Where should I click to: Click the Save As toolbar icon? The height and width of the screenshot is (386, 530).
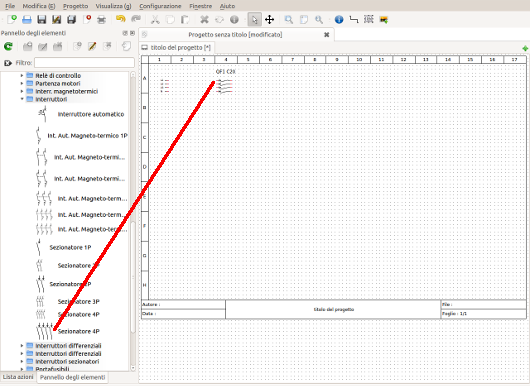point(56,20)
